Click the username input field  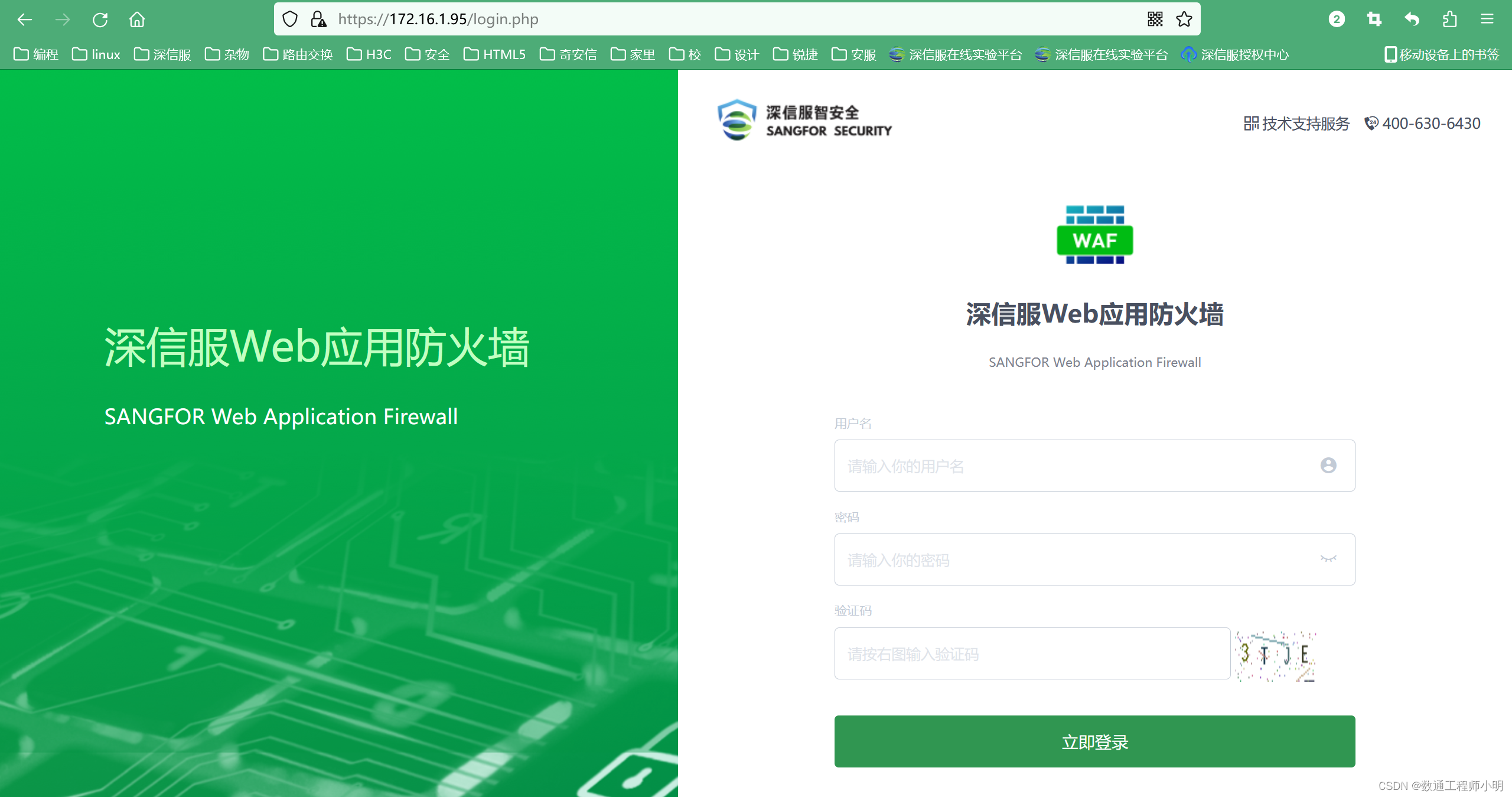pos(1075,466)
